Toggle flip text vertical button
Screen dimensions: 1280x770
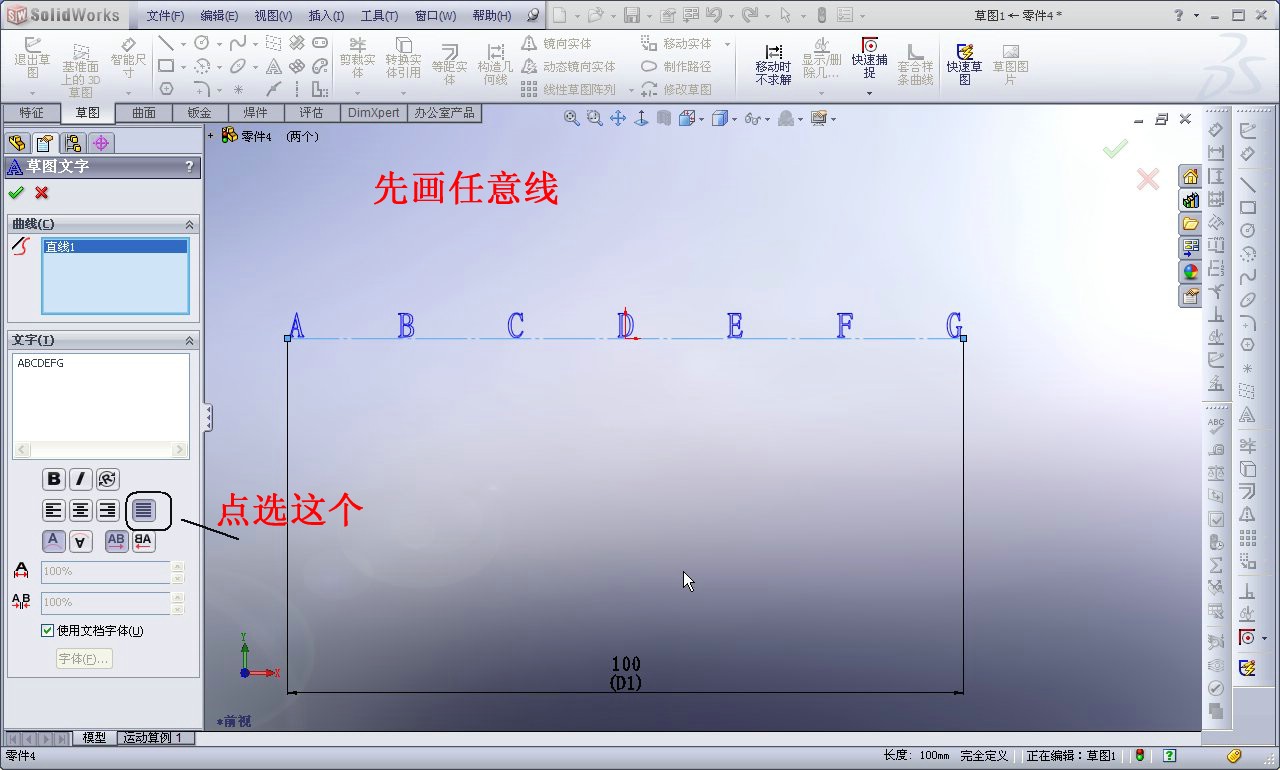(x=54, y=542)
